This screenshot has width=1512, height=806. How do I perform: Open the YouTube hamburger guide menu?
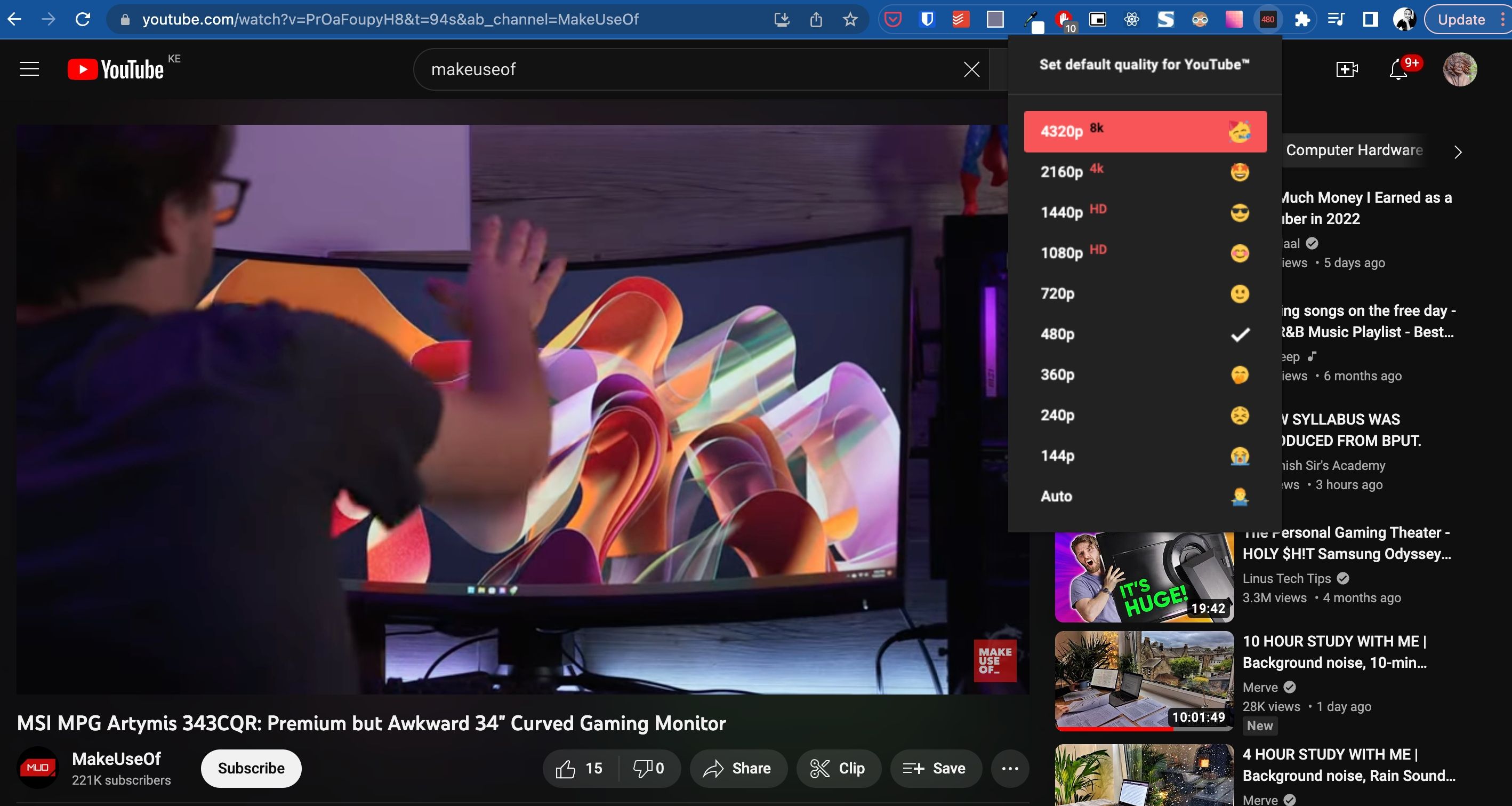click(29, 69)
